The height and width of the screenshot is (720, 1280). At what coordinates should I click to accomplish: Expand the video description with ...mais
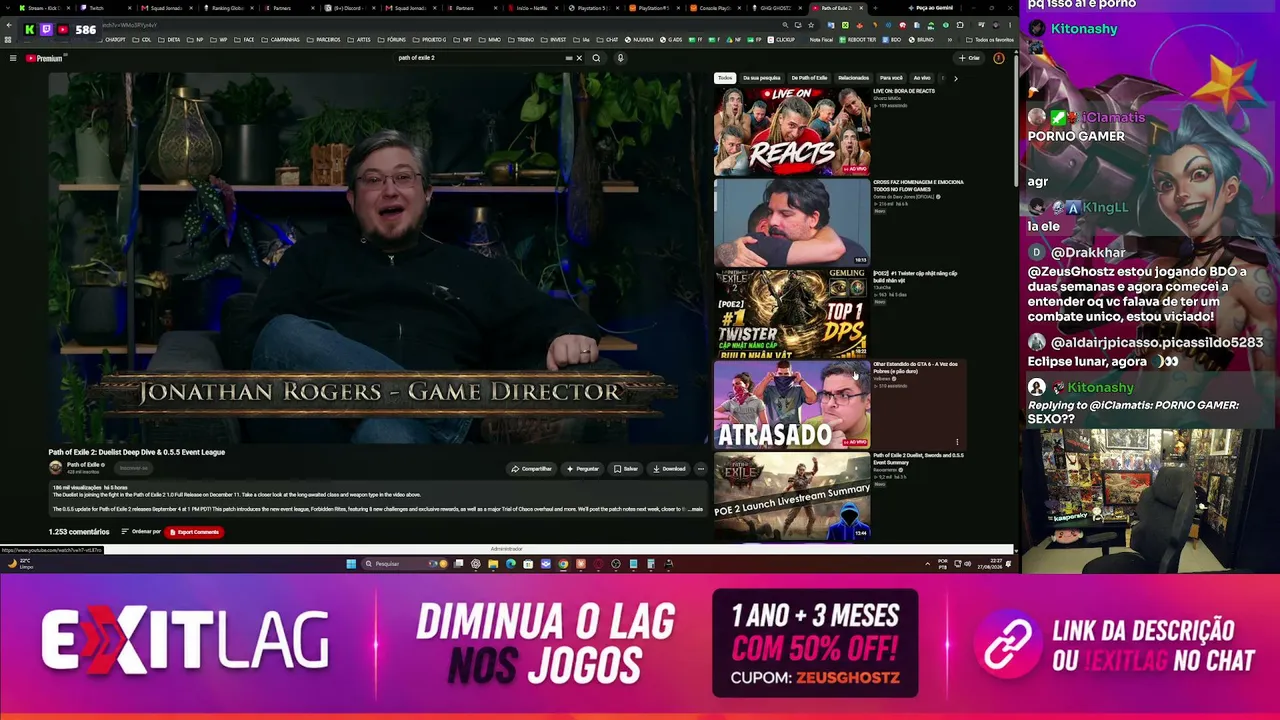tap(696, 509)
